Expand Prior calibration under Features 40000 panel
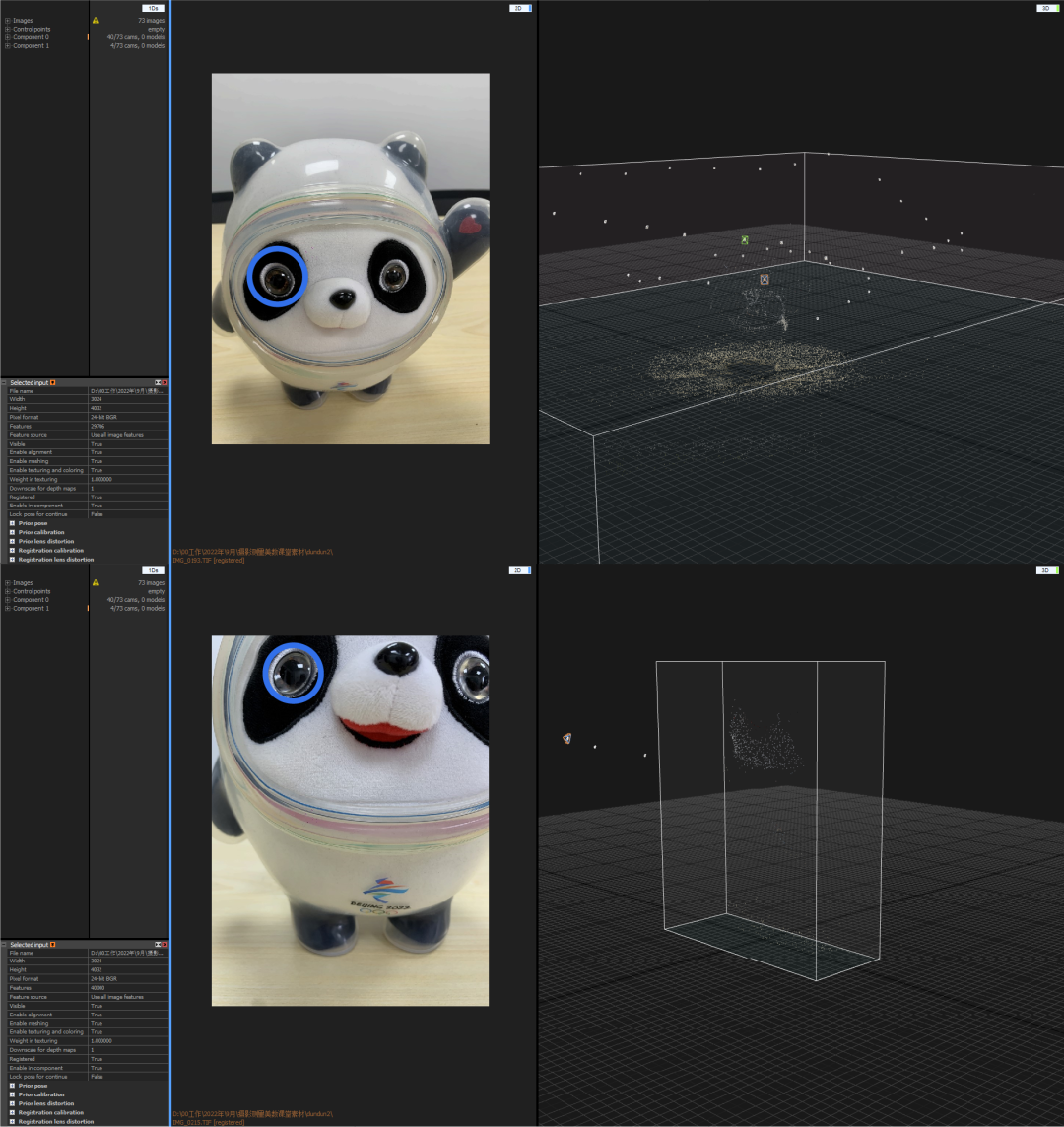This screenshot has width=1064, height=1127. pos(12,1094)
